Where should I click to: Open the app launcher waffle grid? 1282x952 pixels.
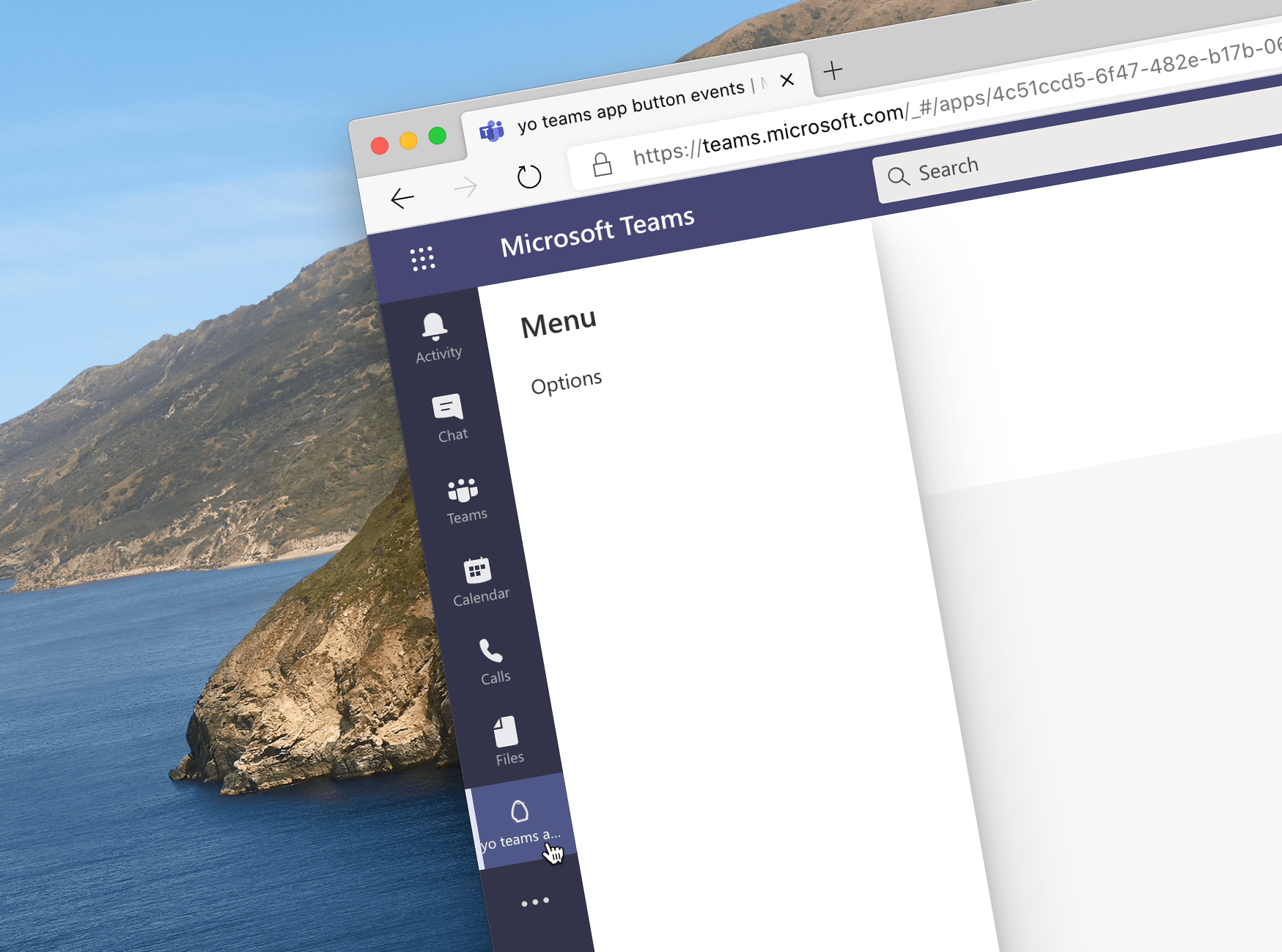422,259
